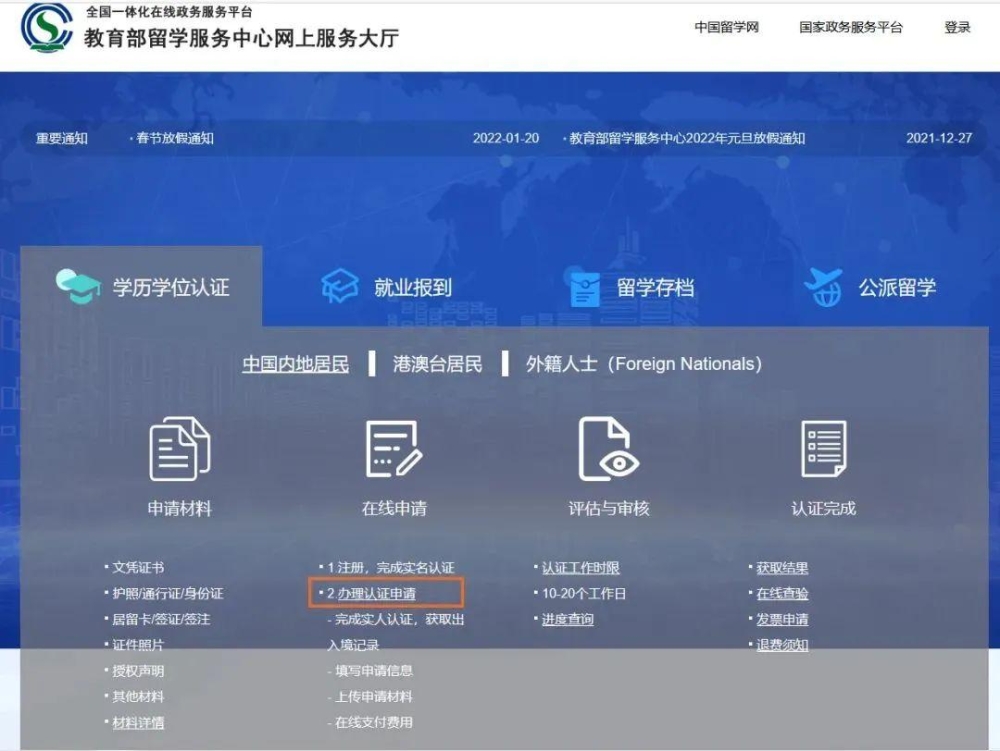
Task: Open 进度查询 link
Action: pos(568,619)
